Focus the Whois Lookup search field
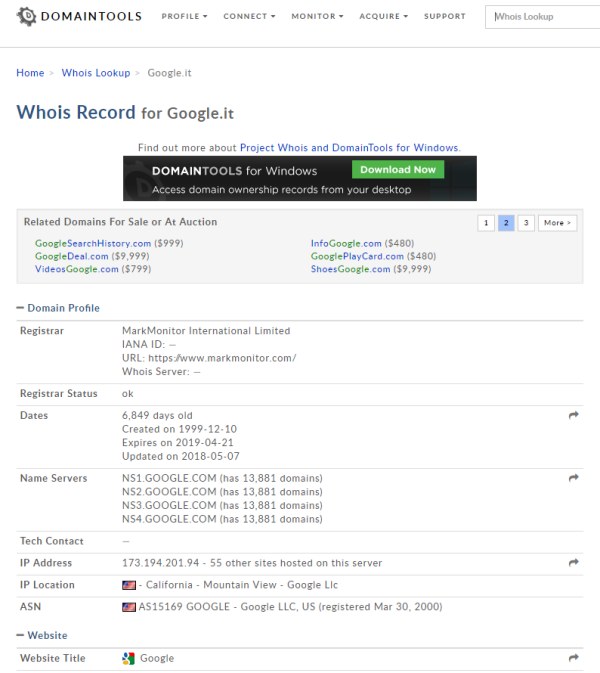Viewport: 600px width, 673px height. pos(545,17)
